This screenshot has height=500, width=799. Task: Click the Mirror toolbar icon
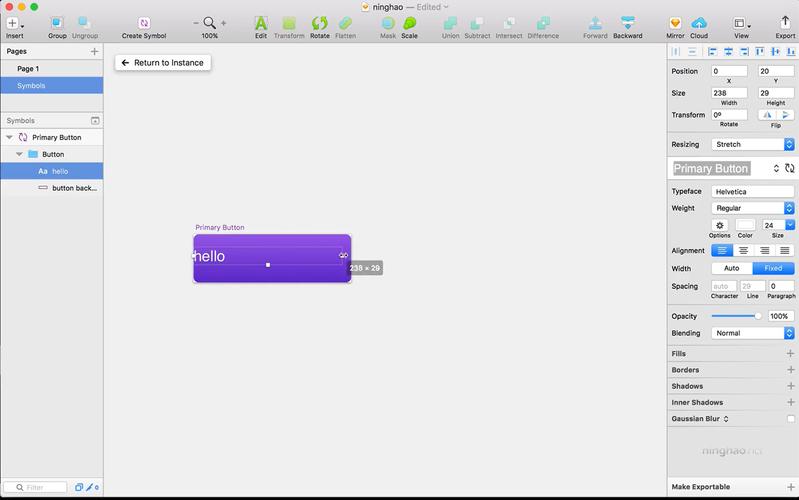coord(675,23)
